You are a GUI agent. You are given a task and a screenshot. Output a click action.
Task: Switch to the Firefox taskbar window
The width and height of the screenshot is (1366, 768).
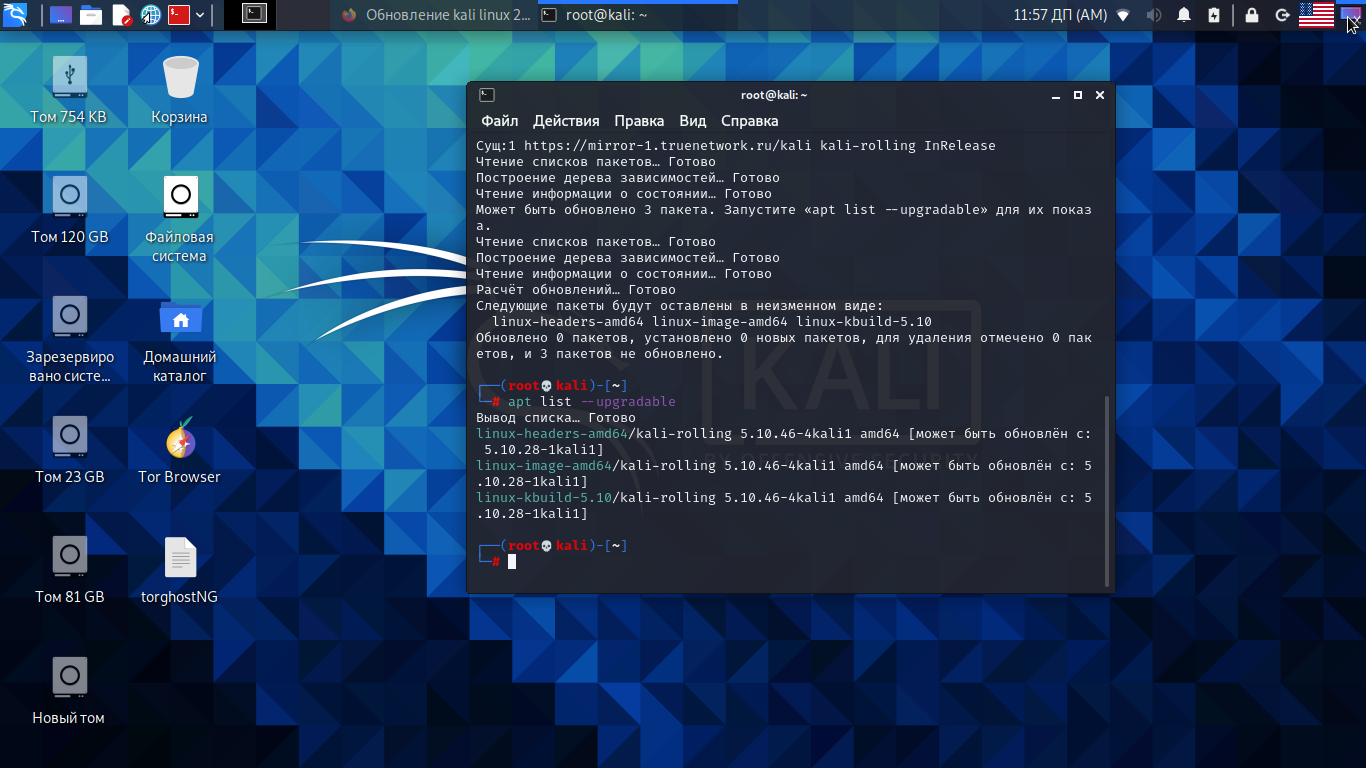click(436, 15)
